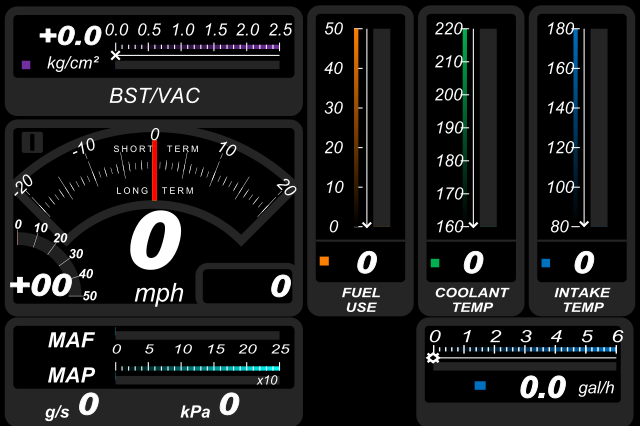This screenshot has width=640, height=426.
Task: Click the cyan MAP scale bar
Action: pos(198,368)
